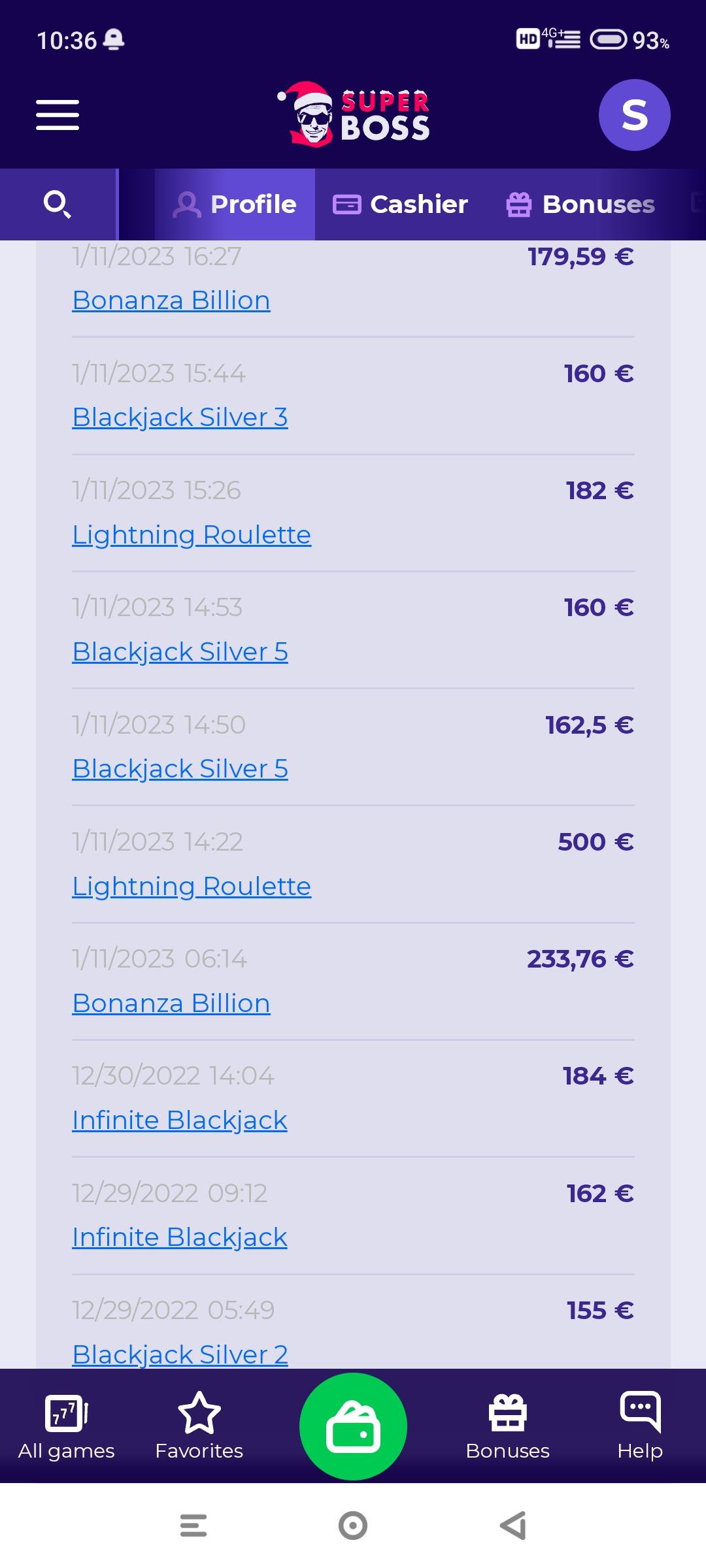Open Infinite Blackjack from 12/30/2022

pyautogui.click(x=180, y=1120)
